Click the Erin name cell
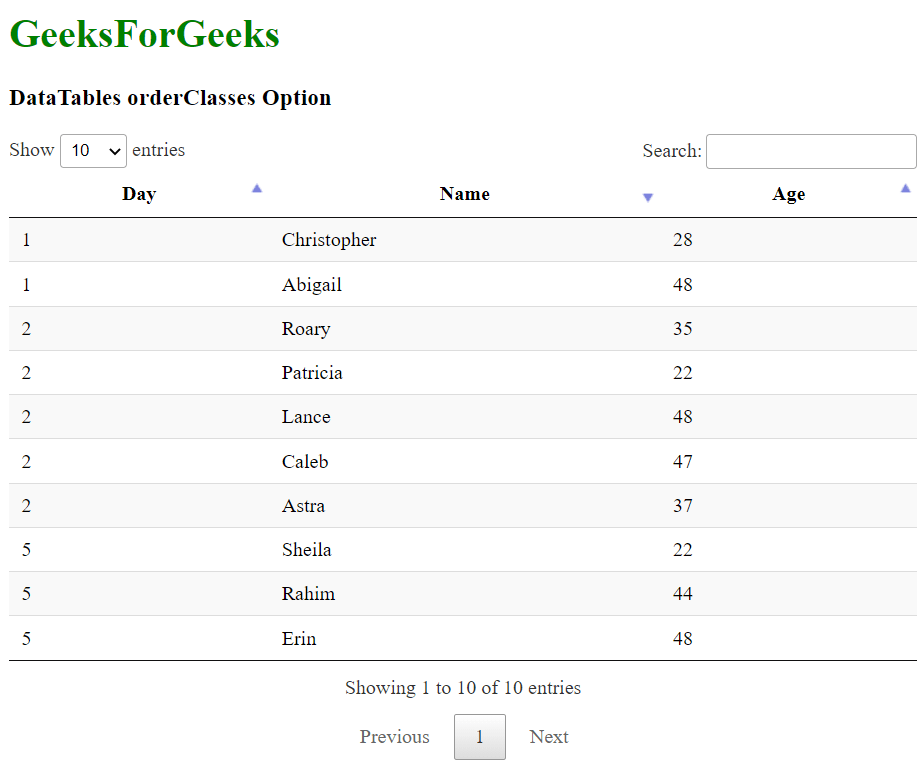The image size is (922, 773). 299,639
